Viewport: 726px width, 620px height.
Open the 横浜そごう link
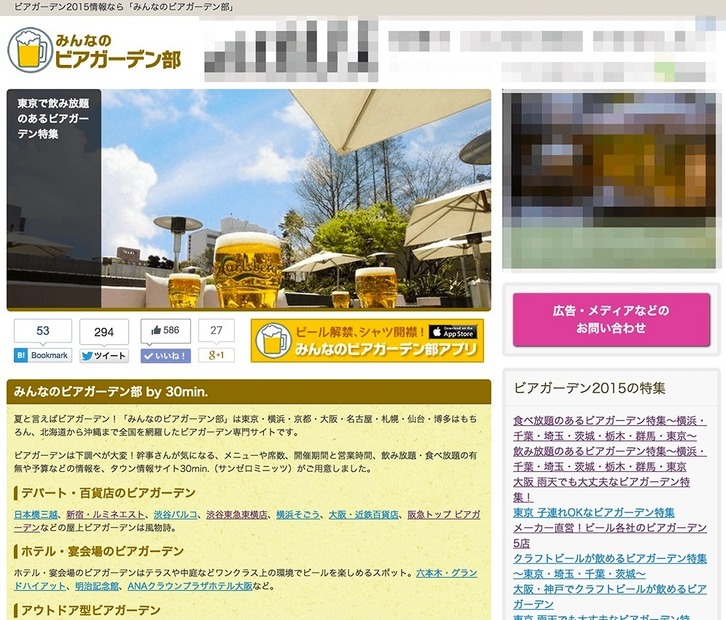[298, 514]
